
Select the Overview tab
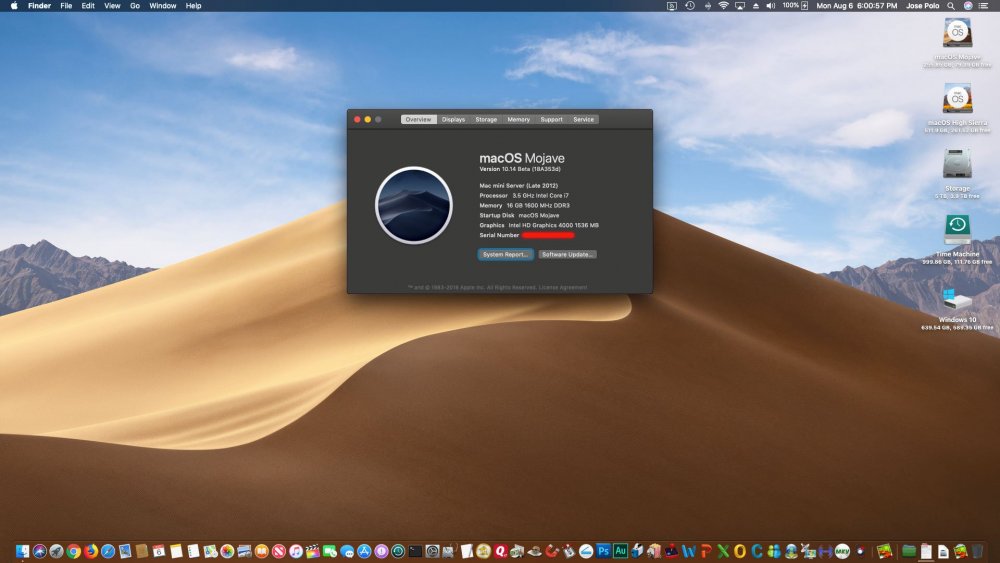pos(418,119)
